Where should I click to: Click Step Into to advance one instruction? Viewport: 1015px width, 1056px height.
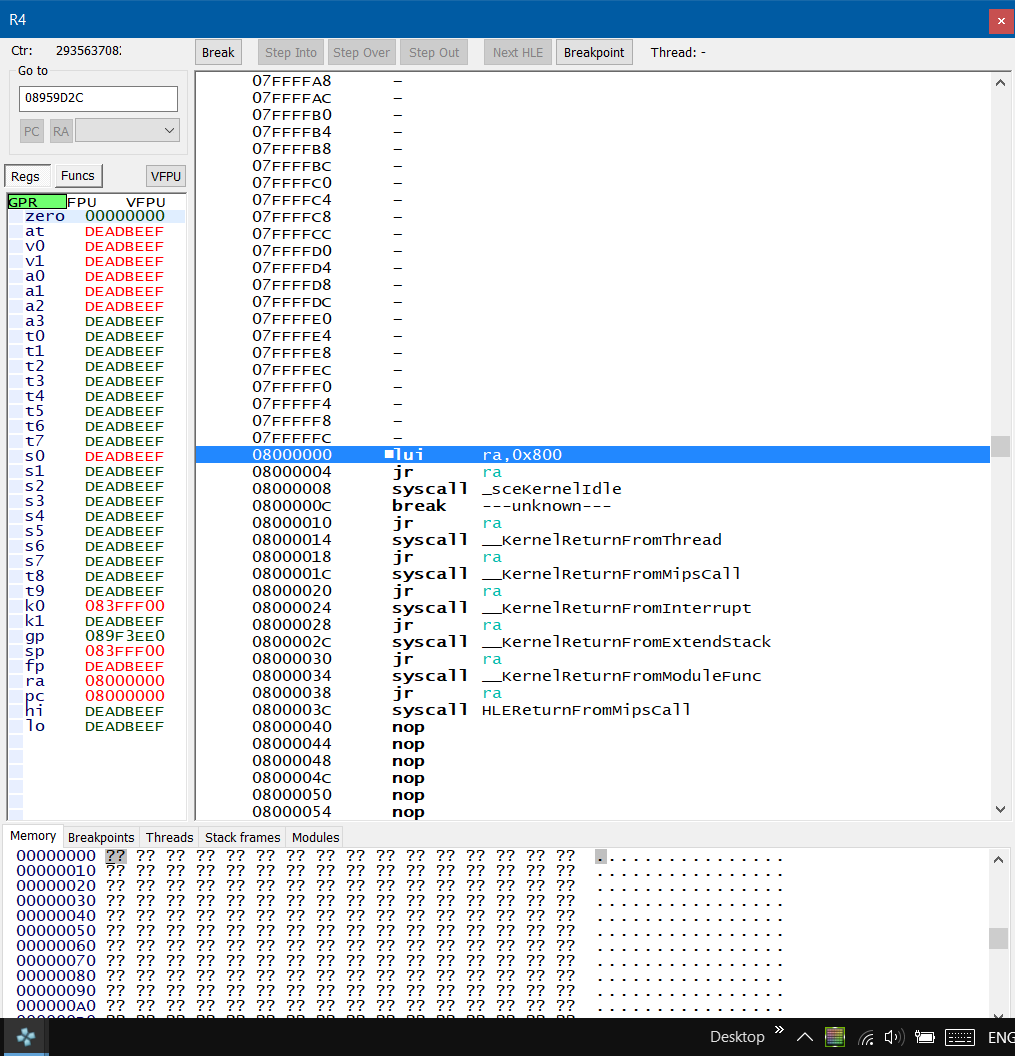point(290,52)
